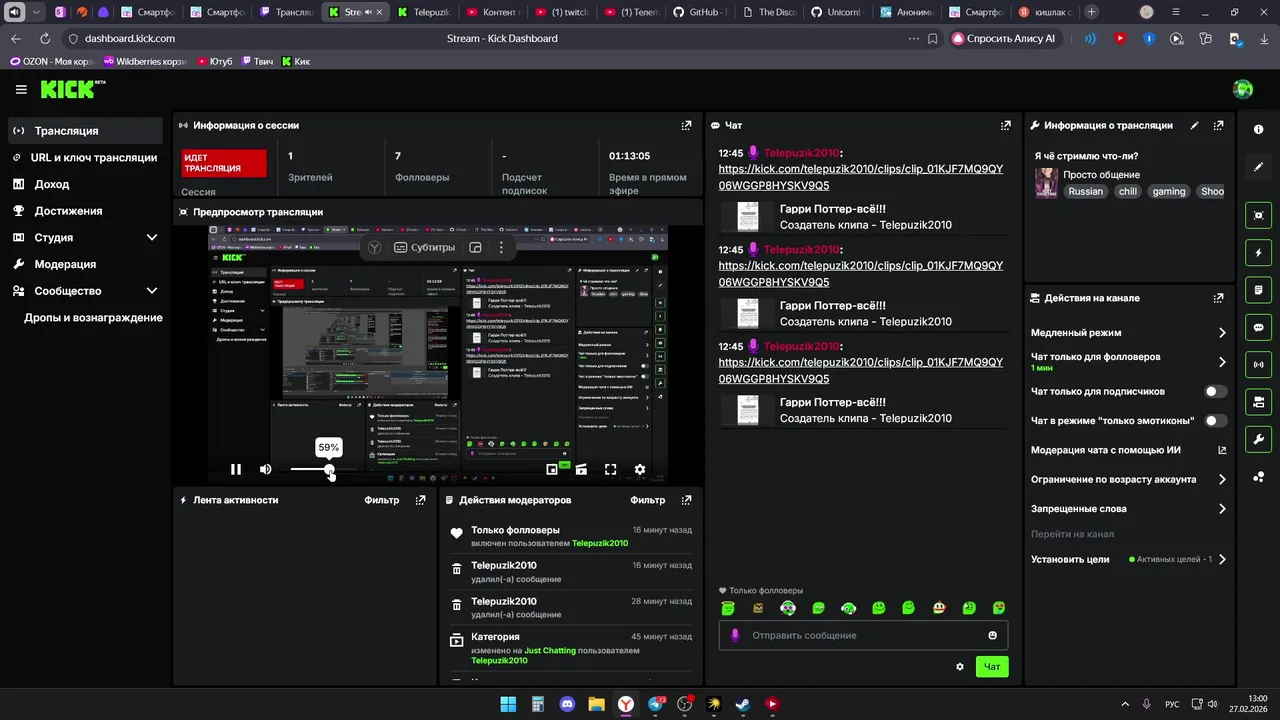Click the info icon in the right sidebar
Viewport: 1280px width, 720px height.
tap(1259, 130)
